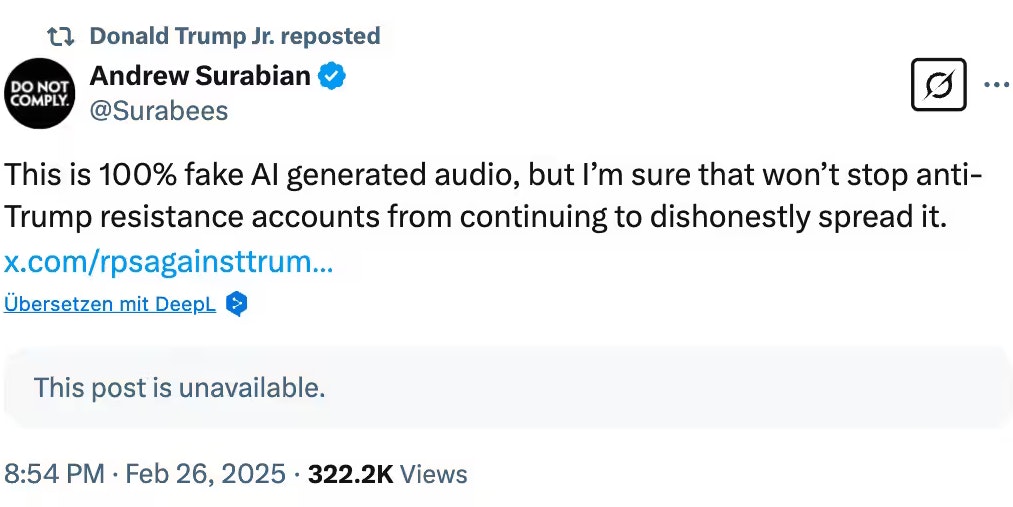
Task: View the 322.2K view count
Action: [x=350, y=473]
